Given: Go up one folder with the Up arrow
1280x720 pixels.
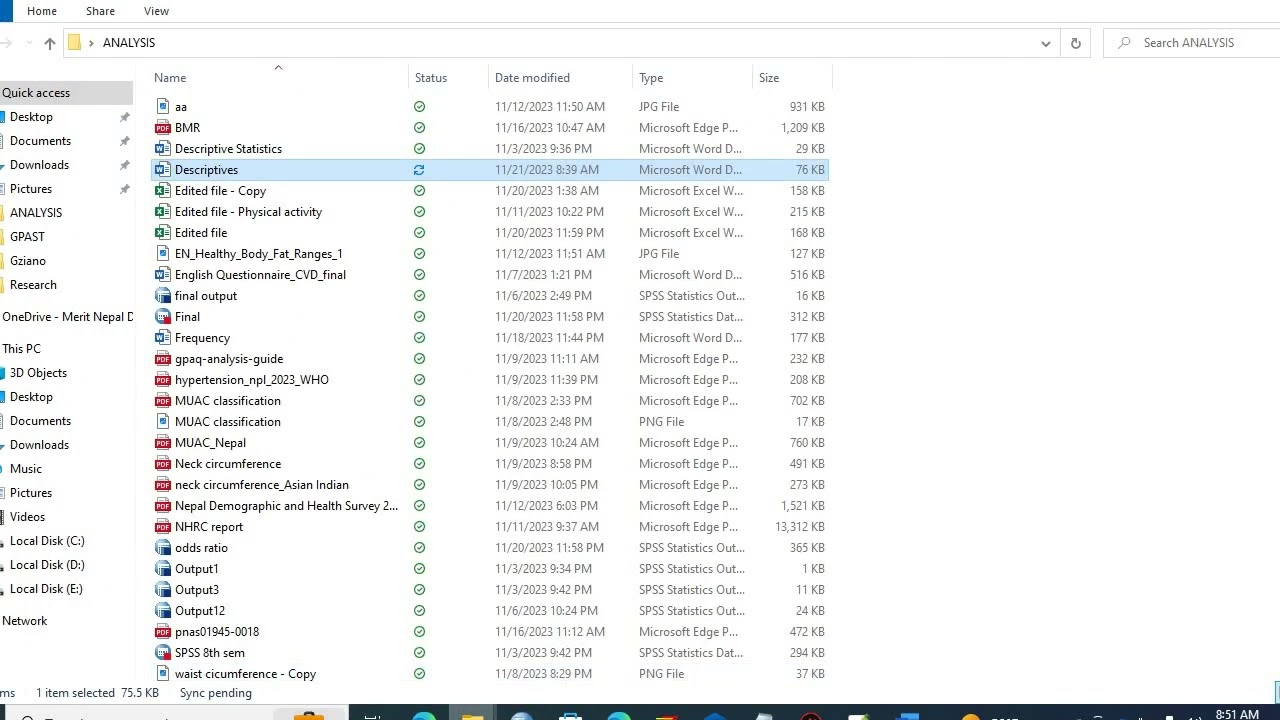Looking at the screenshot, I should click(49, 43).
